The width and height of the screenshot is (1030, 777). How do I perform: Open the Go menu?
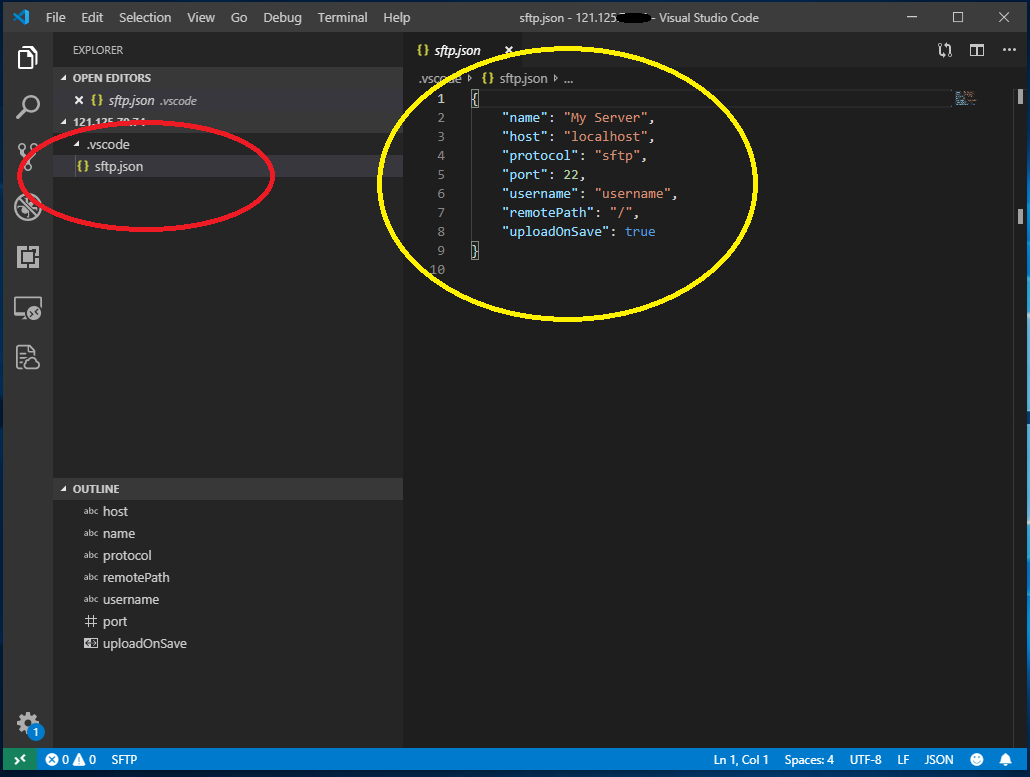[238, 17]
